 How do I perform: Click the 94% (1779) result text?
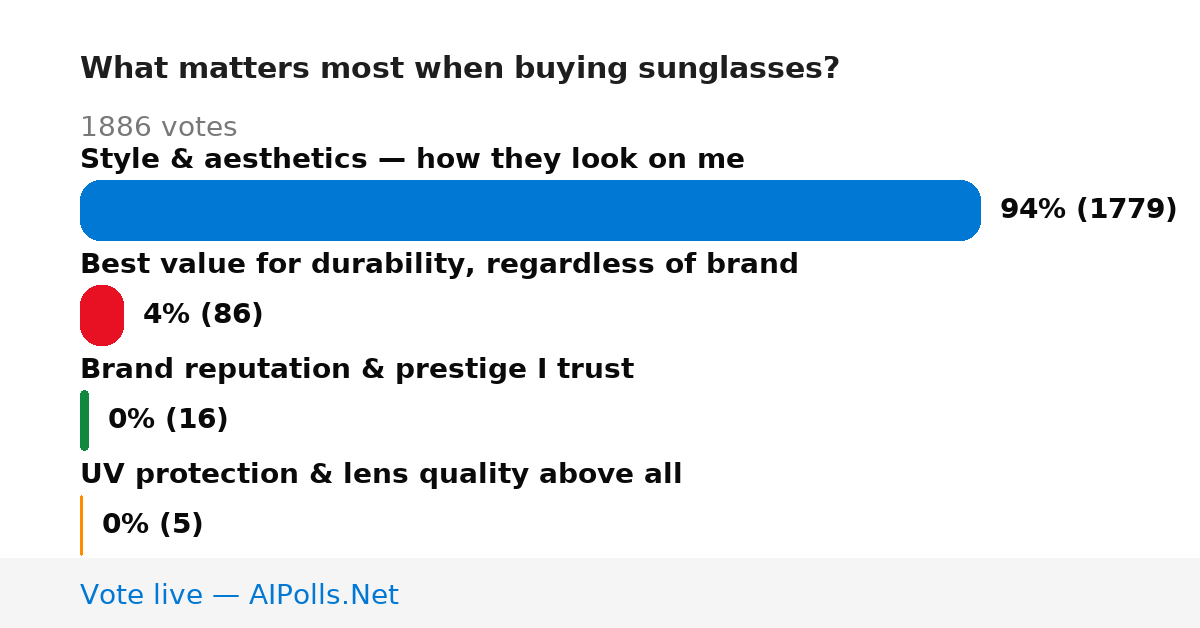coord(1088,210)
